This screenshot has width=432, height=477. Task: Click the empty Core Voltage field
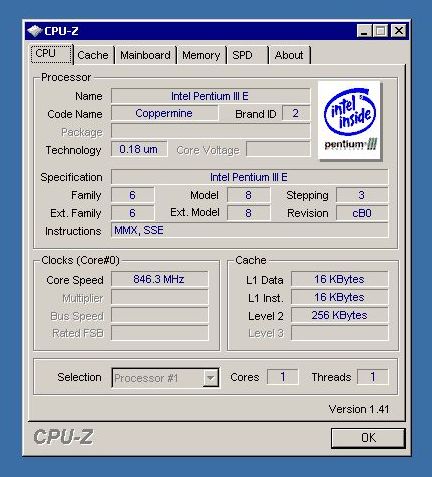(x=278, y=149)
